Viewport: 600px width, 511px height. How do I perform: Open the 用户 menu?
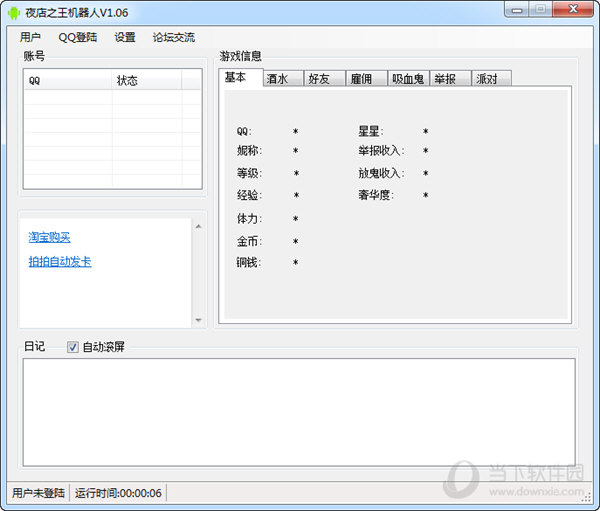click(30, 37)
